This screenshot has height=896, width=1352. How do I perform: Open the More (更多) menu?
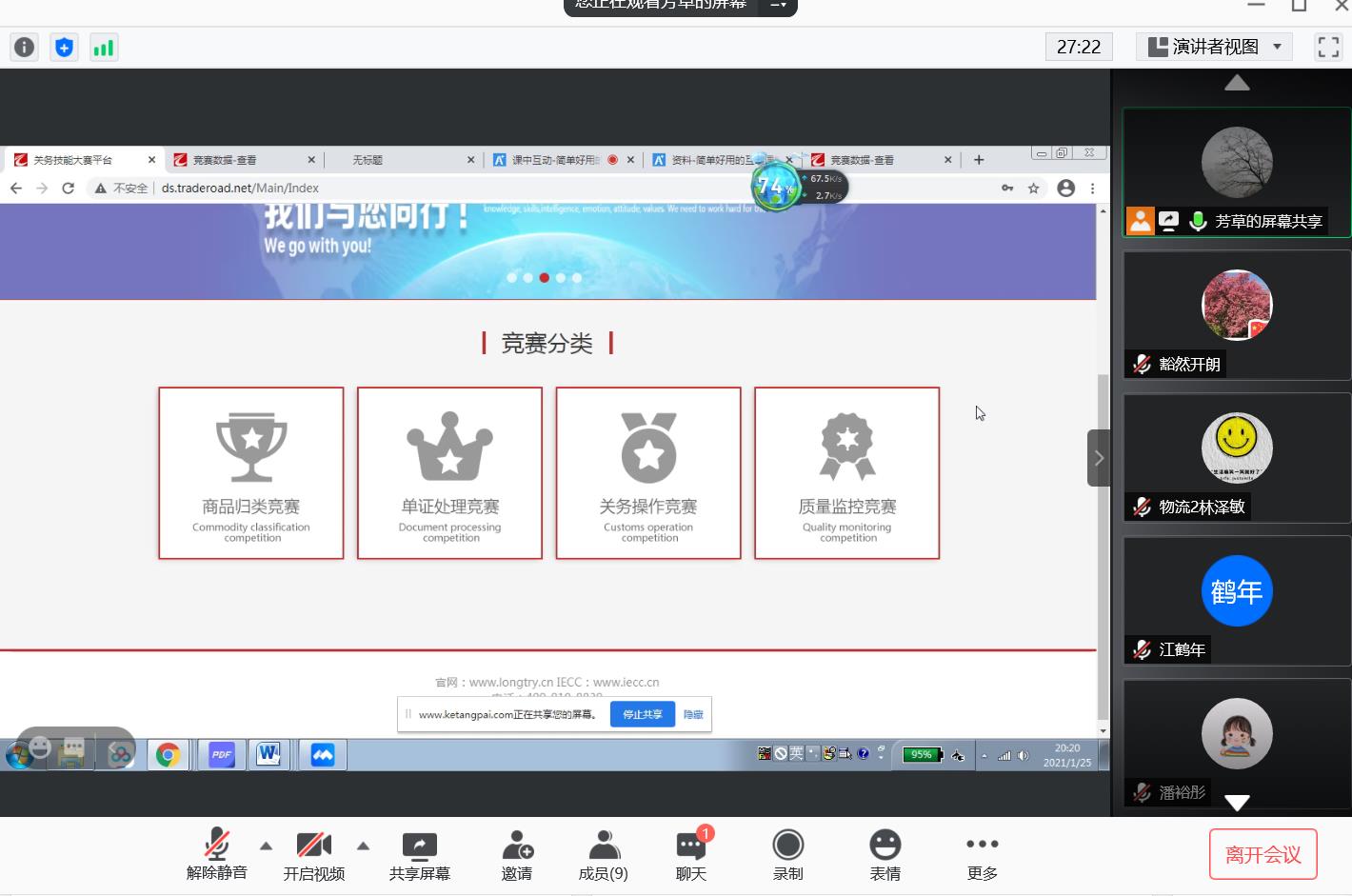click(982, 854)
